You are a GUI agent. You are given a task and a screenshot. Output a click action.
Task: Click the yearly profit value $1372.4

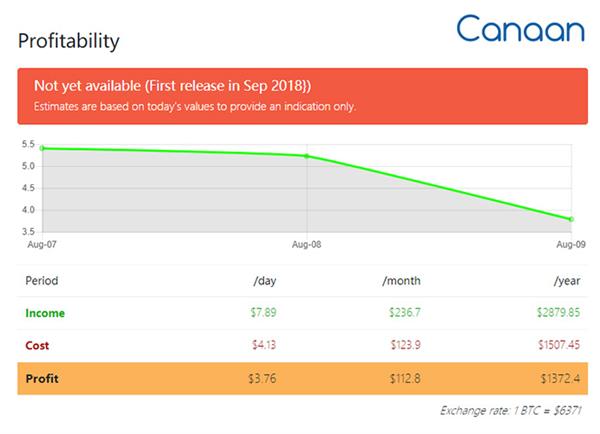tap(559, 376)
